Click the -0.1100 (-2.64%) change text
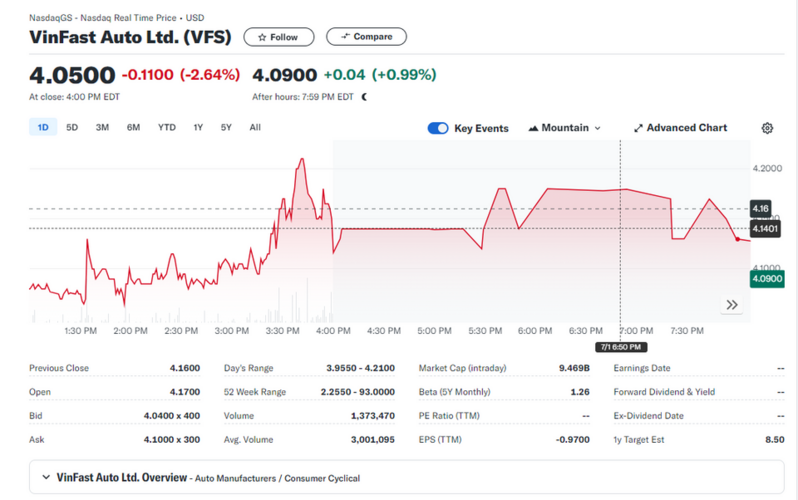 pyautogui.click(x=181, y=75)
